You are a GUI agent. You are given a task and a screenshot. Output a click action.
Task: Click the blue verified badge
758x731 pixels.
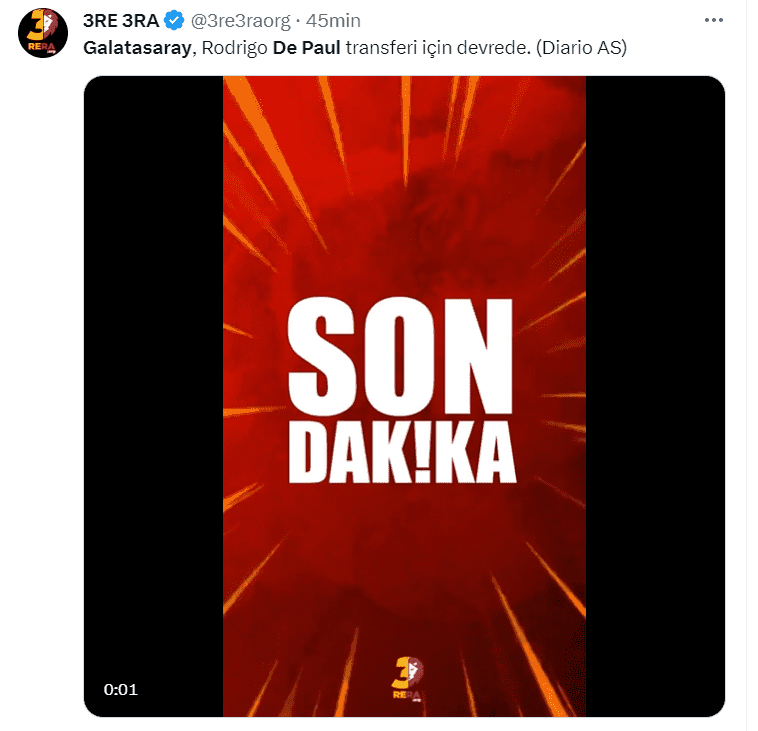point(174,21)
